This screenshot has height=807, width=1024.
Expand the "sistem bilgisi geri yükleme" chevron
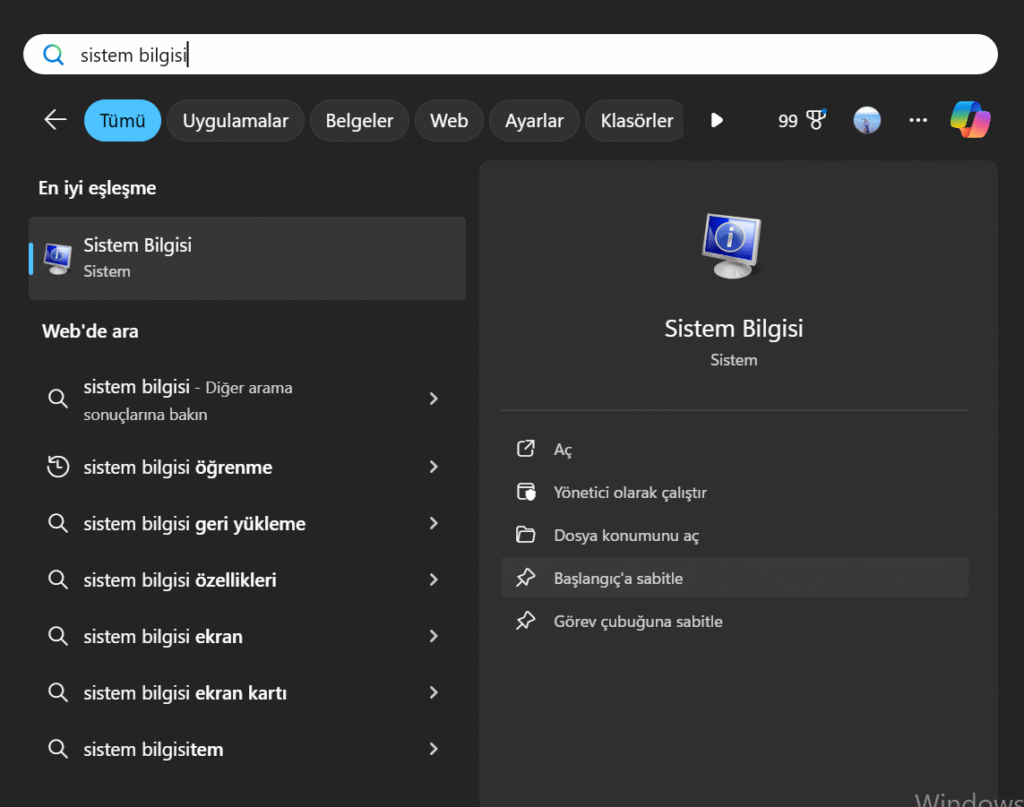433,524
